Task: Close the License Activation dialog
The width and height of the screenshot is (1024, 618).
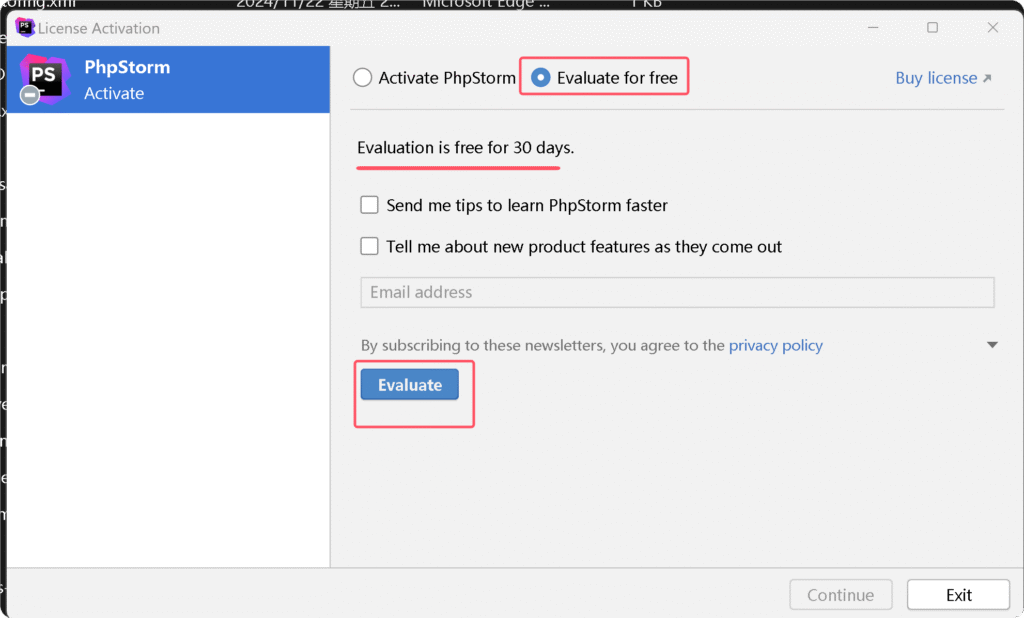Action: pyautogui.click(x=993, y=27)
